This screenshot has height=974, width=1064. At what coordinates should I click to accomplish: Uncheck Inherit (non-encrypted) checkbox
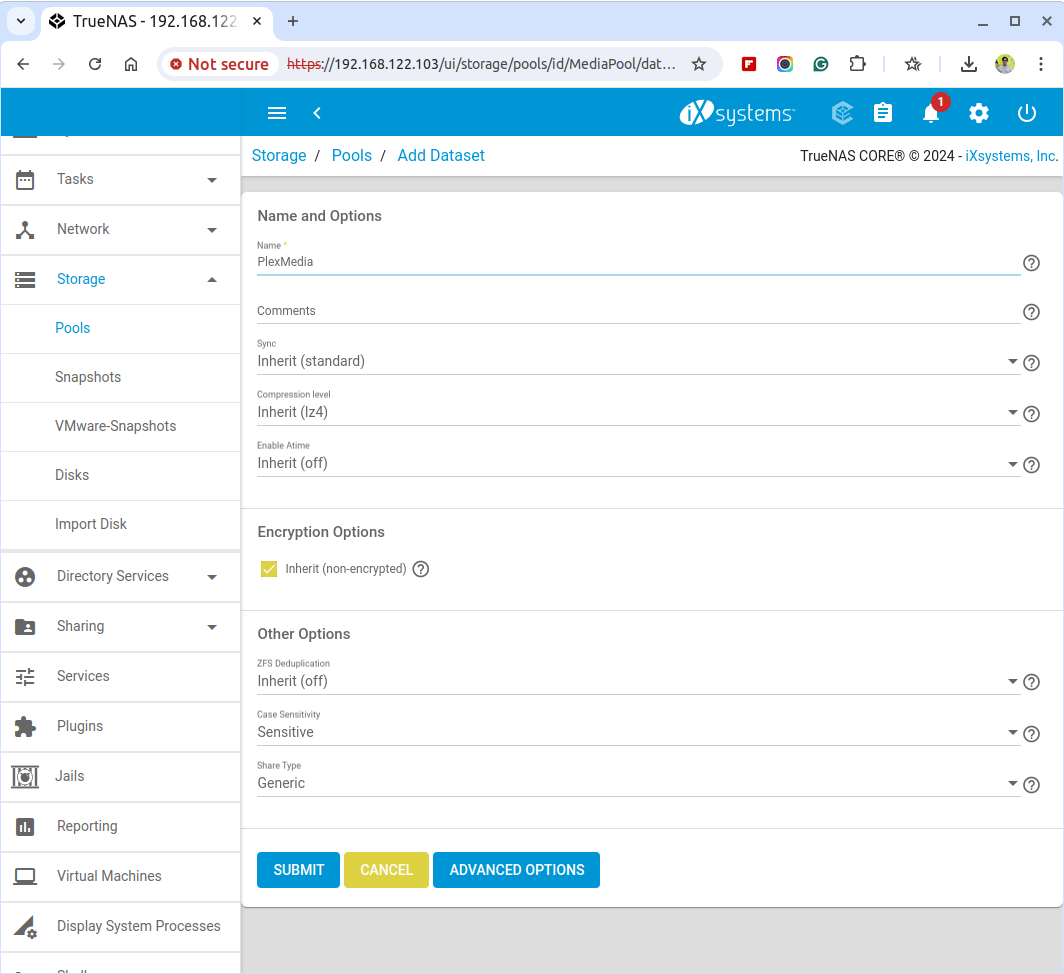click(x=269, y=569)
